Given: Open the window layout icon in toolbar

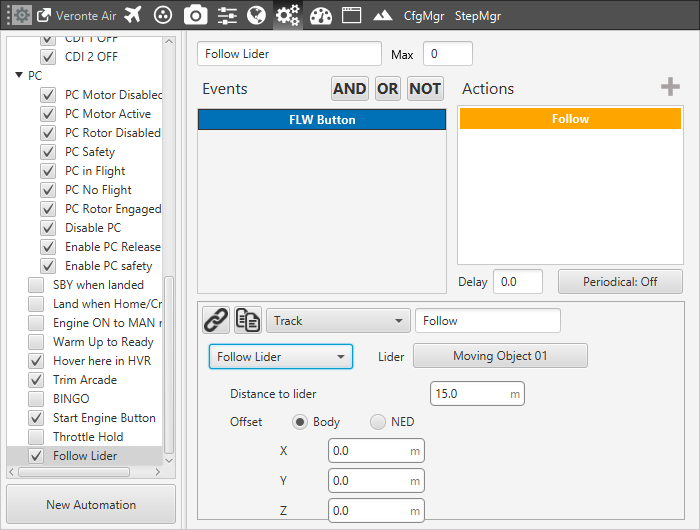Looking at the screenshot, I should coord(351,15).
